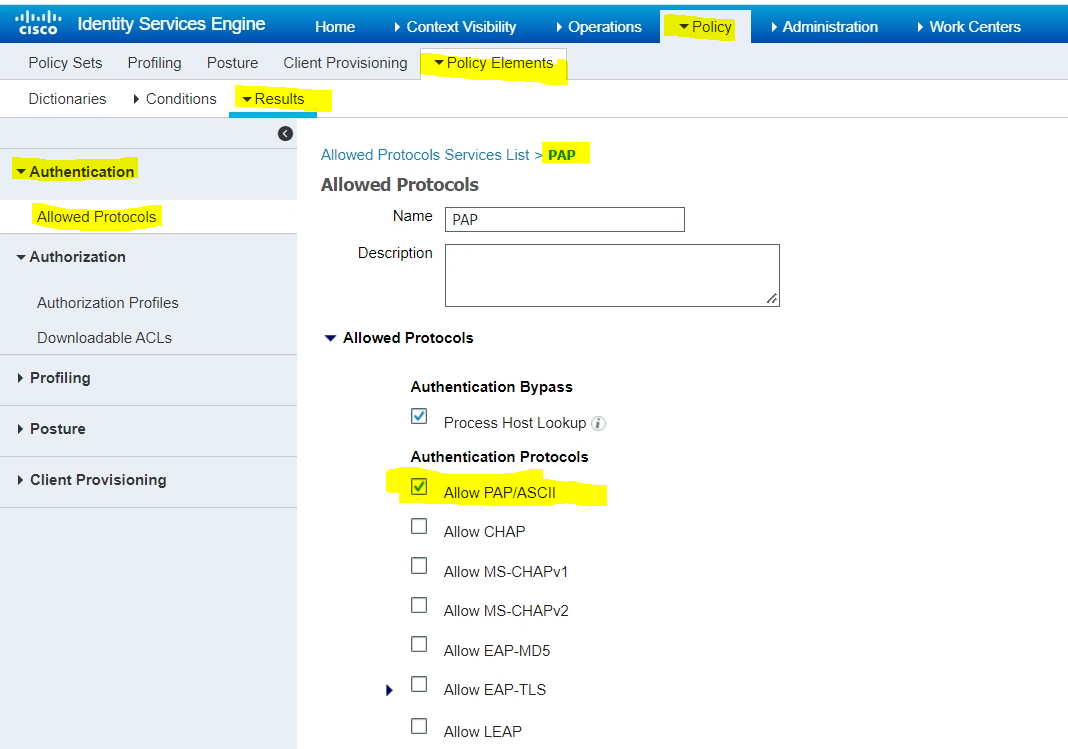The height and width of the screenshot is (749, 1068).
Task: Disable the Allow PAP/ASCII checkbox
Action: click(419, 487)
